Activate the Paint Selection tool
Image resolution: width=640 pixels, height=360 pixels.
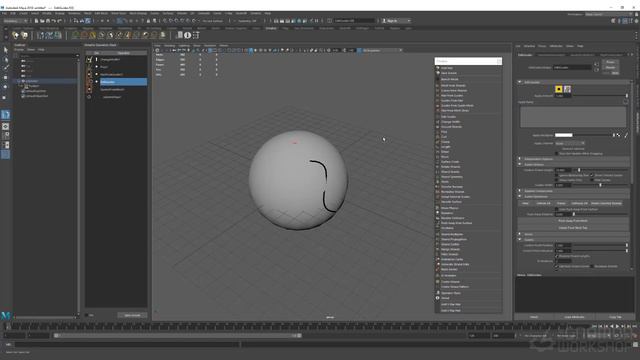[5, 68]
